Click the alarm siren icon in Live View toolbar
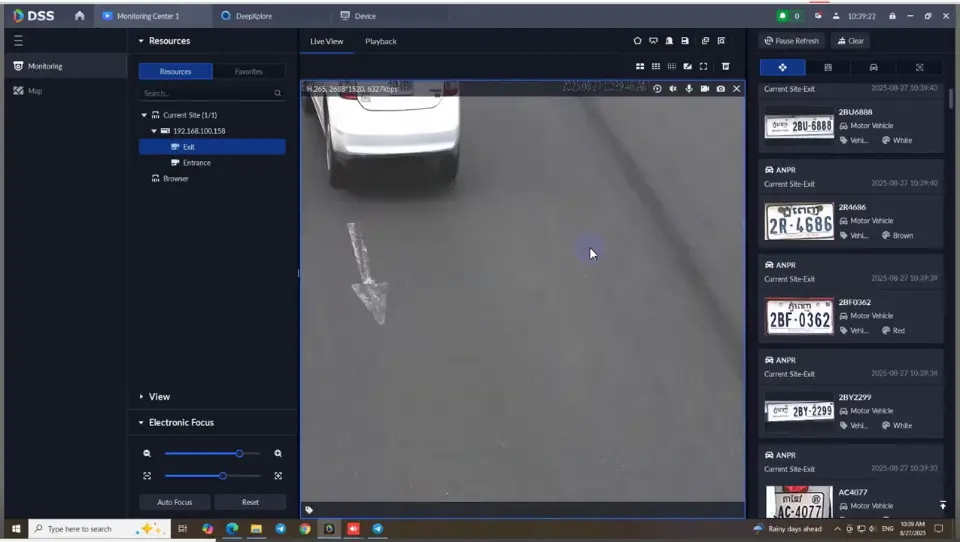Image resolution: width=960 pixels, height=542 pixels. pos(669,40)
